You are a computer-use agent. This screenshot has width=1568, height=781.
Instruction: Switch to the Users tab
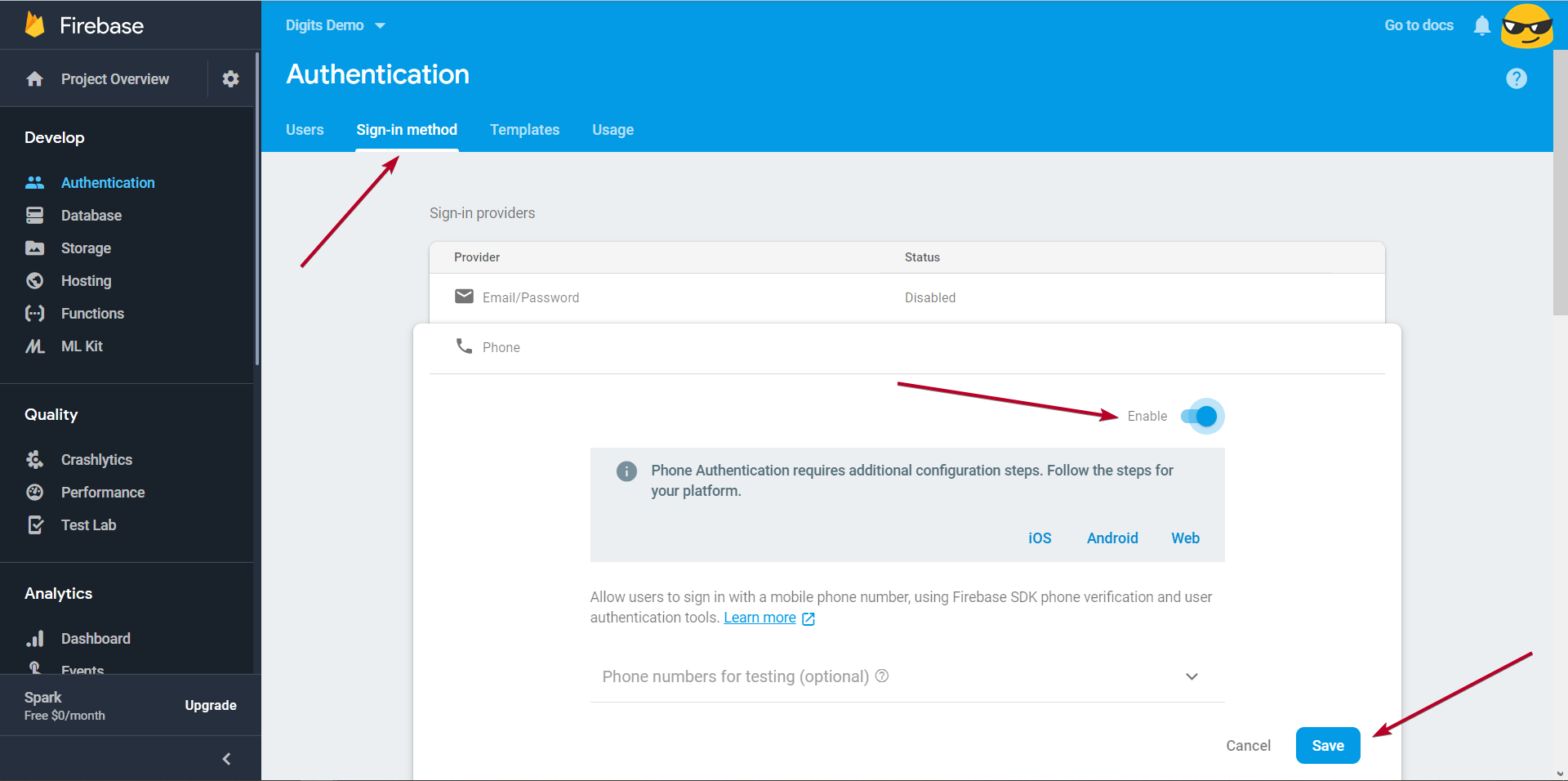pos(305,130)
